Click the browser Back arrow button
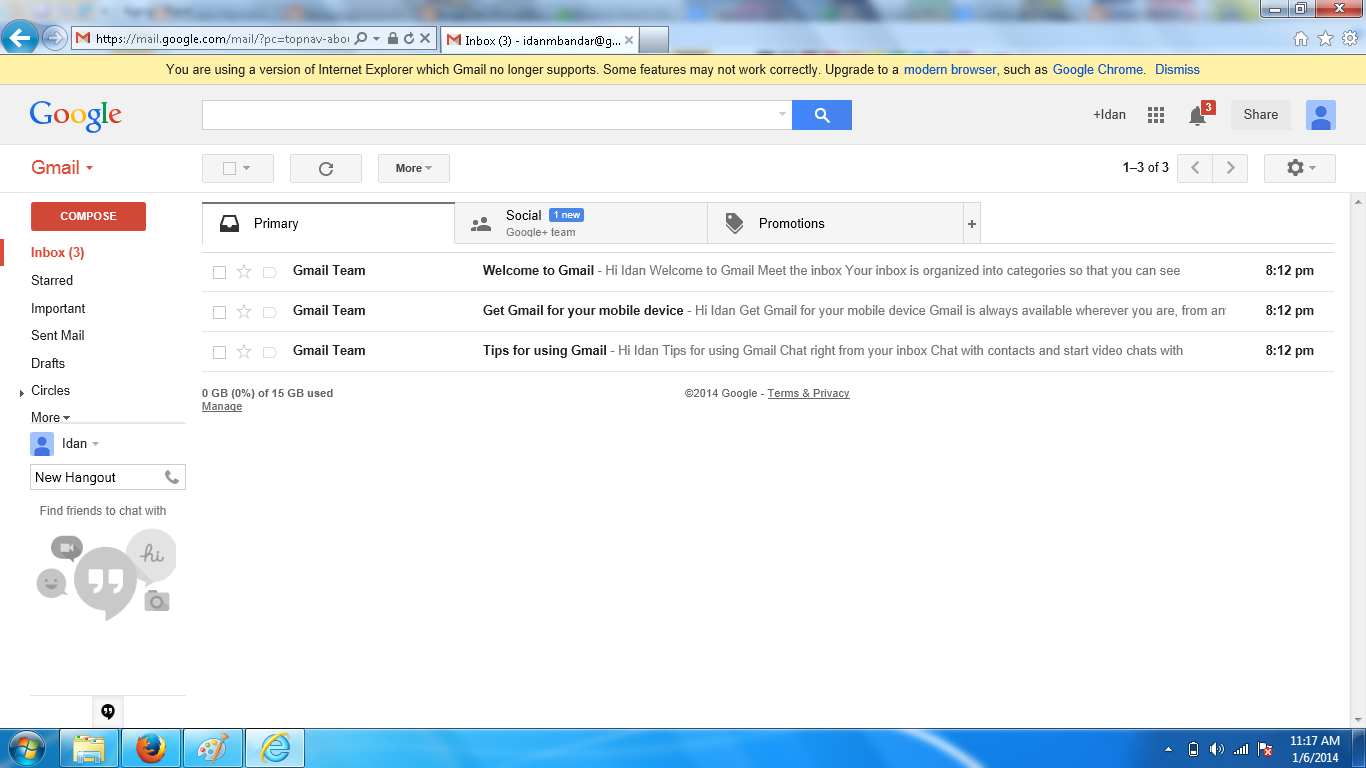 tap(19, 38)
